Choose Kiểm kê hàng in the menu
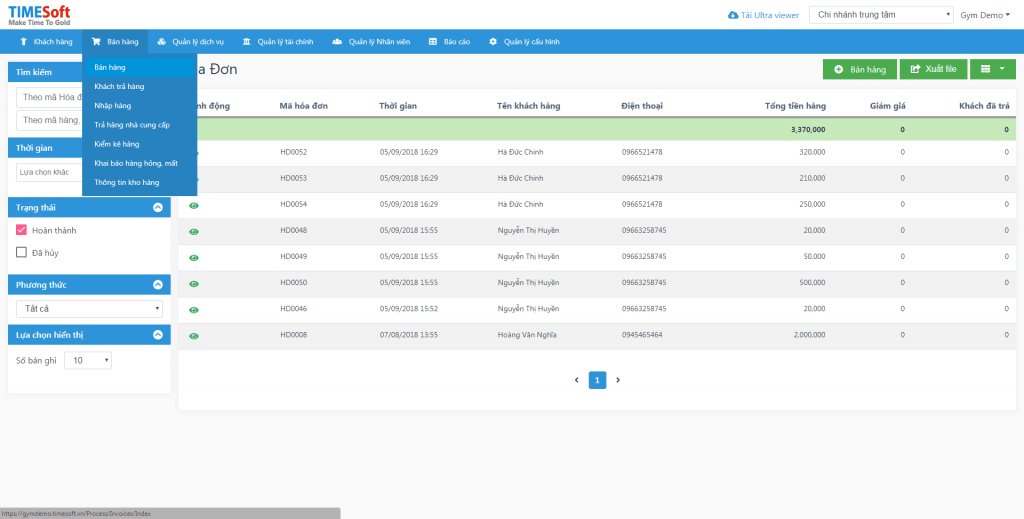This screenshot has height=519, width=1024. coord(117,144)
